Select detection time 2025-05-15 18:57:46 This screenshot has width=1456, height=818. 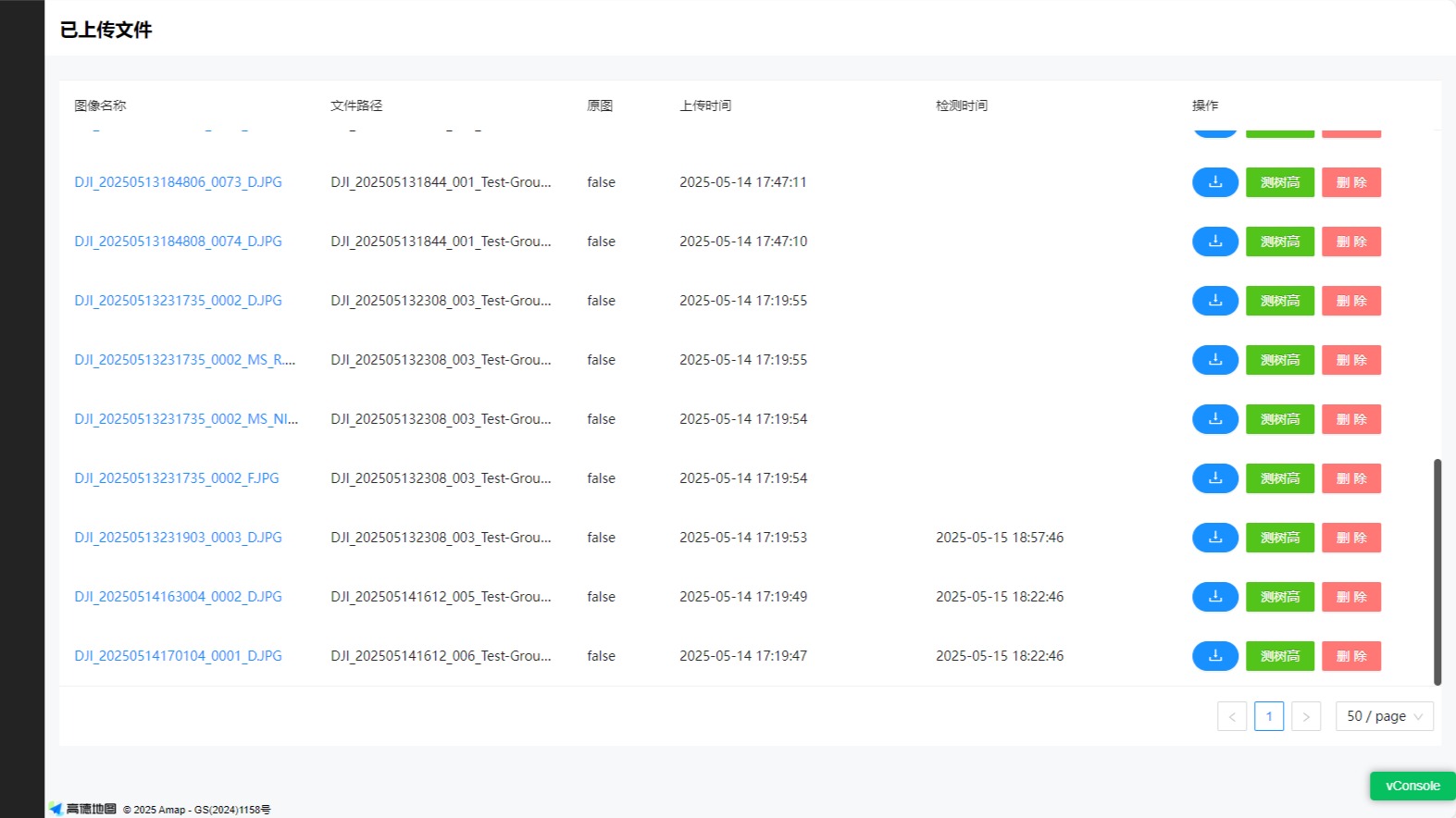(x=1000, y=538)
